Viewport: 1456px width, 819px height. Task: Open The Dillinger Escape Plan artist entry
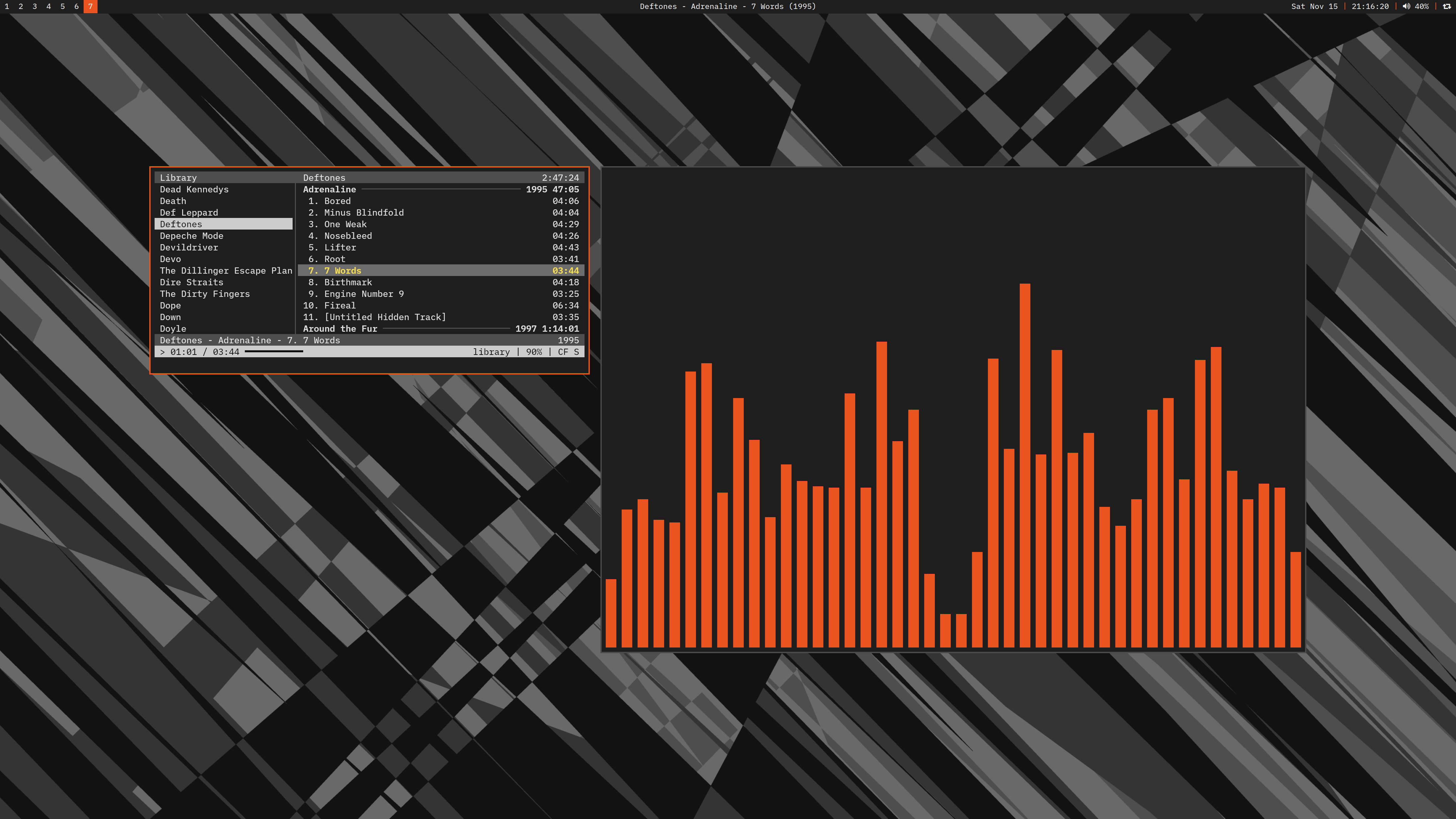(x=226, y=271)
